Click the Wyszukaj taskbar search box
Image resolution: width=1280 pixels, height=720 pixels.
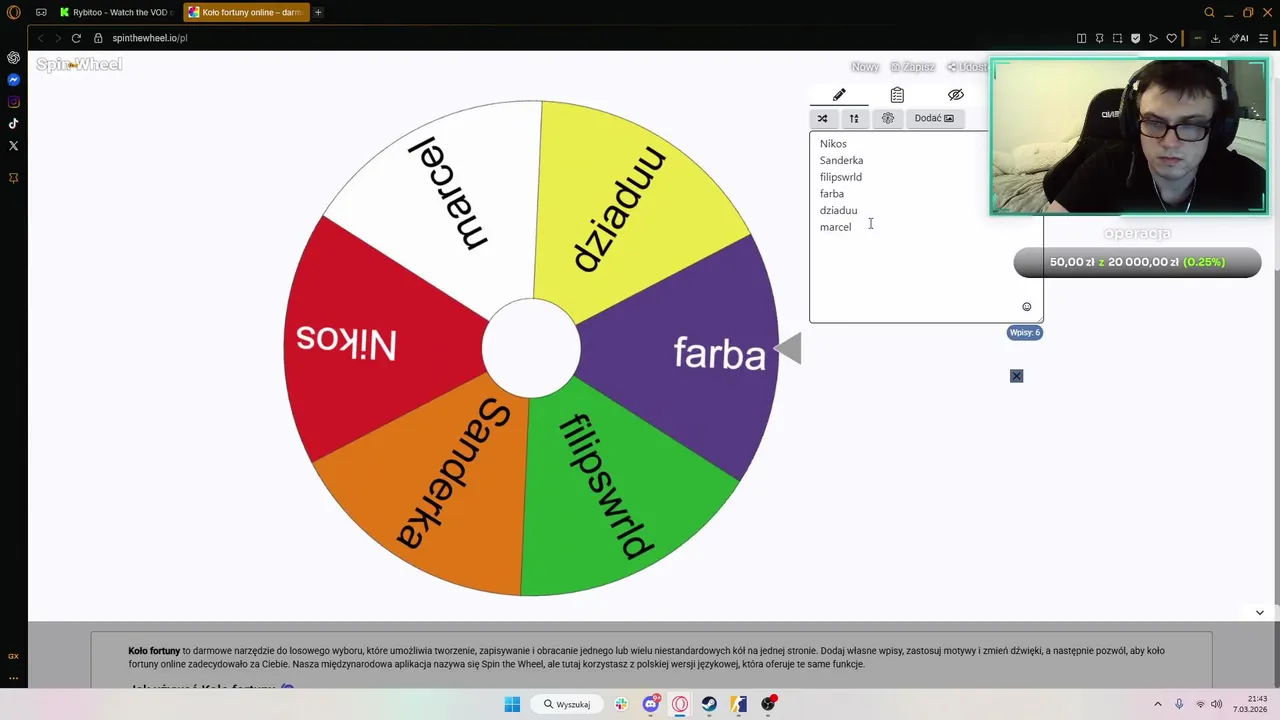[x=568, y=704]
